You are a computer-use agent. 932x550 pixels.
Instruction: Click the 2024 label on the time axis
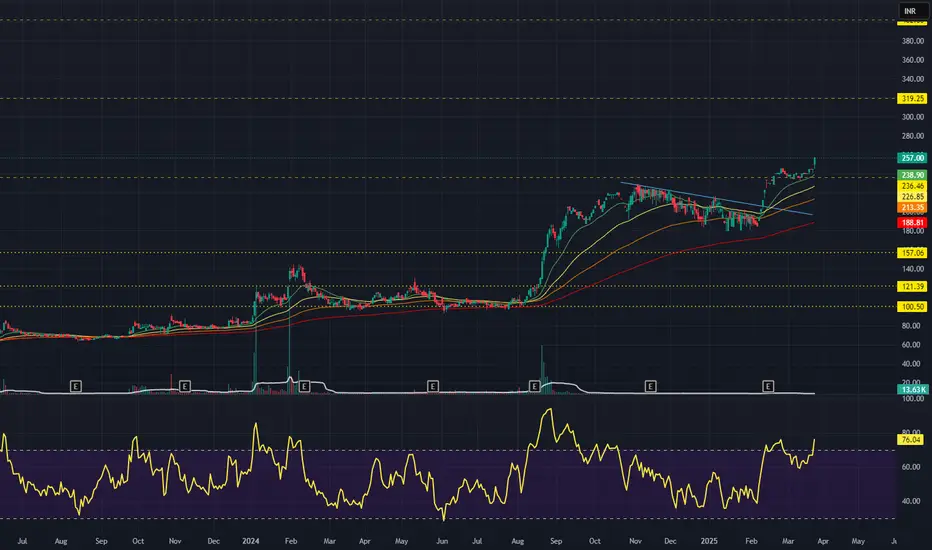pyautogui.click(x=251, y=541)
